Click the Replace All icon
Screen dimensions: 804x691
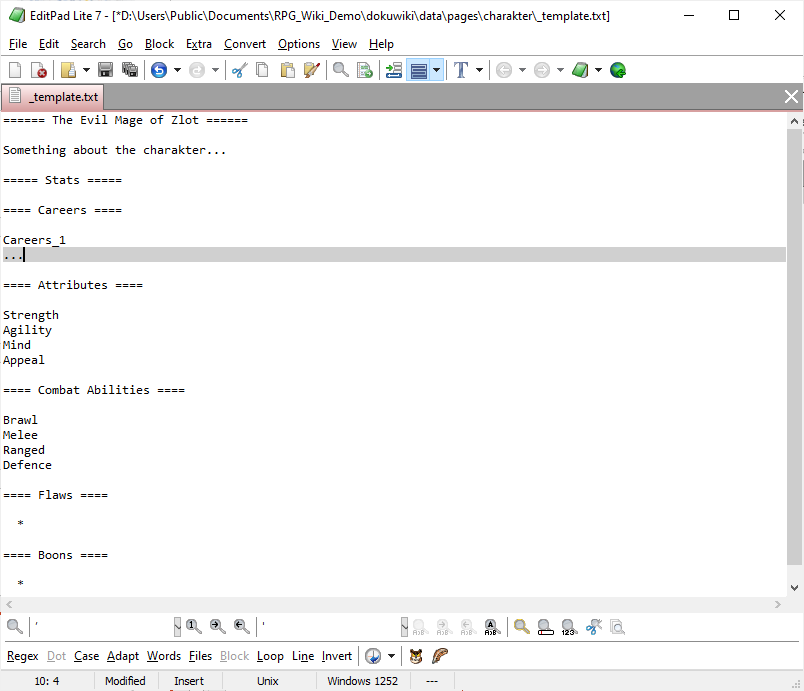pyautogui.click(x=492, y=627)
